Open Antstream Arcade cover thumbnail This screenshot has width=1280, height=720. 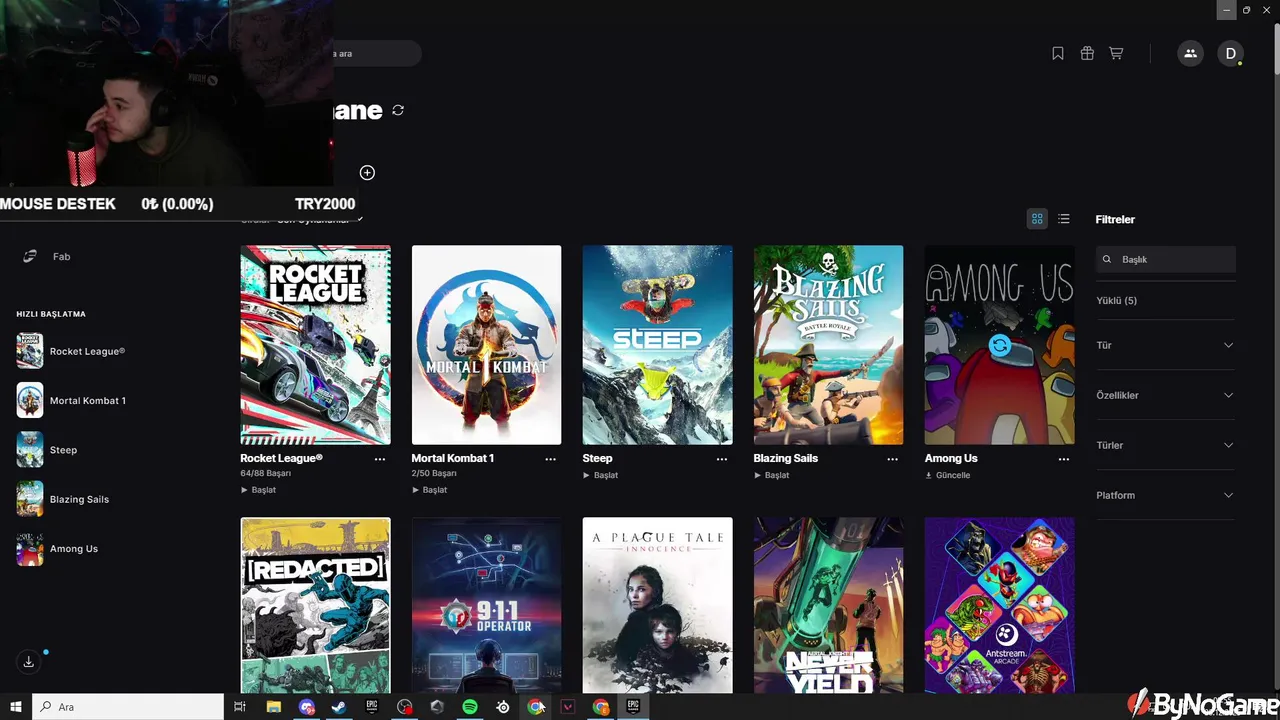[x=999, y=605]
